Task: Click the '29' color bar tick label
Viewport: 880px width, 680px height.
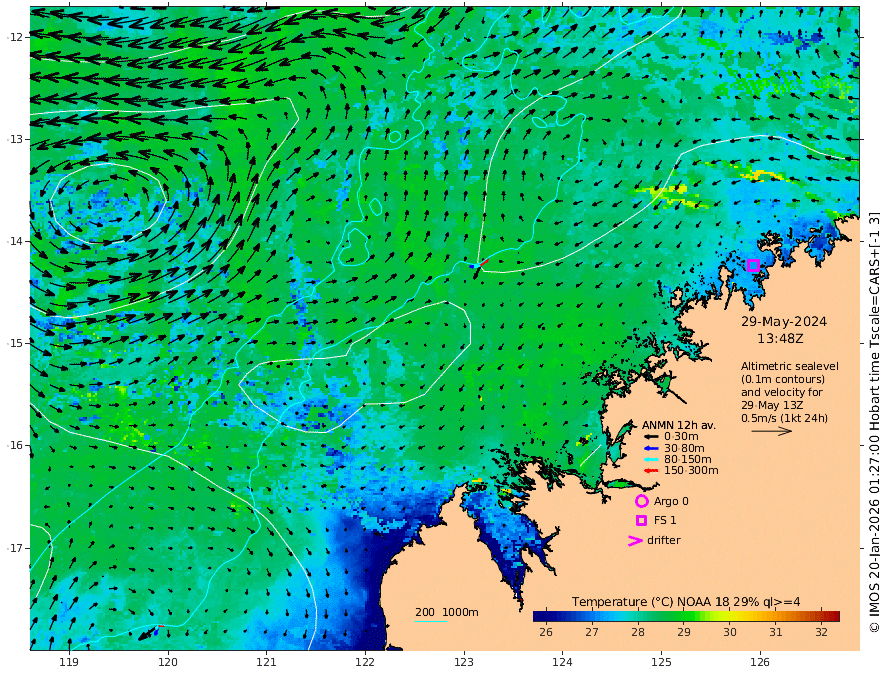Action: pyautogui.click(x=684, y=632)
